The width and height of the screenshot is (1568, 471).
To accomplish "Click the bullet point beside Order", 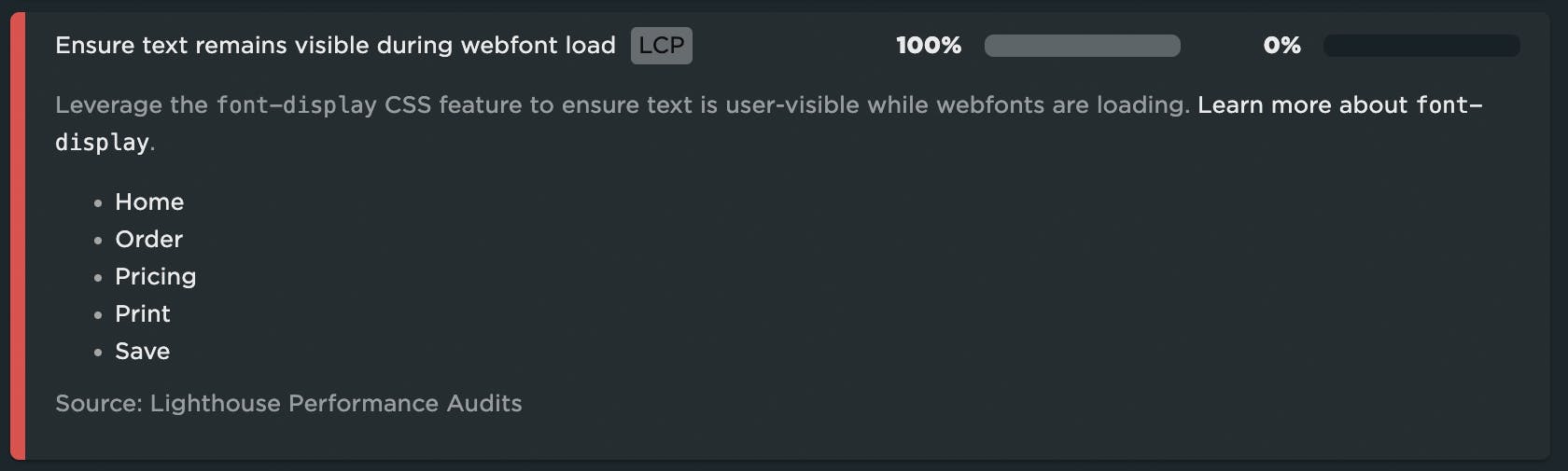I will click(98, 241).
